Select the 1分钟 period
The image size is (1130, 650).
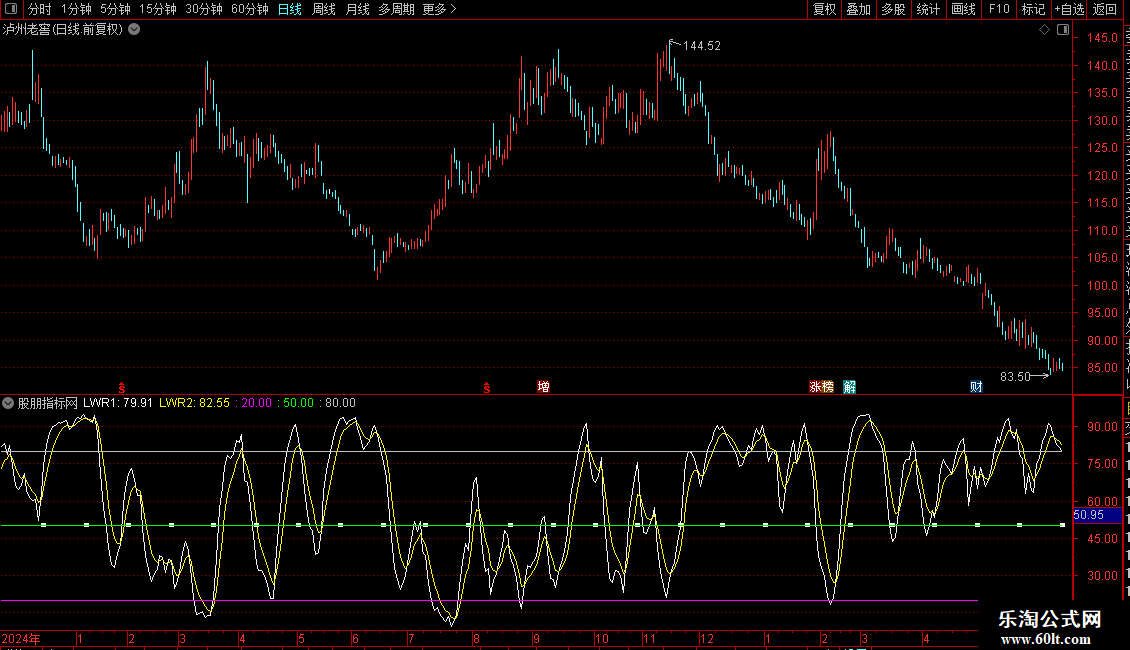[76, 9]
